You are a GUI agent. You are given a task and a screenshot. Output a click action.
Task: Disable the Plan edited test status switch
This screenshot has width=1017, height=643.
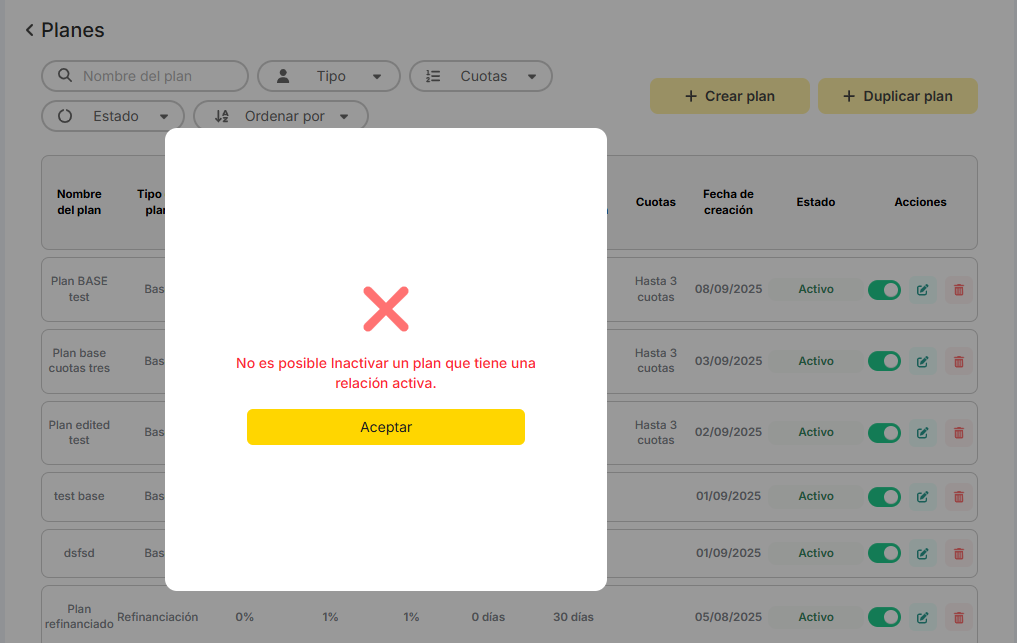884,433
